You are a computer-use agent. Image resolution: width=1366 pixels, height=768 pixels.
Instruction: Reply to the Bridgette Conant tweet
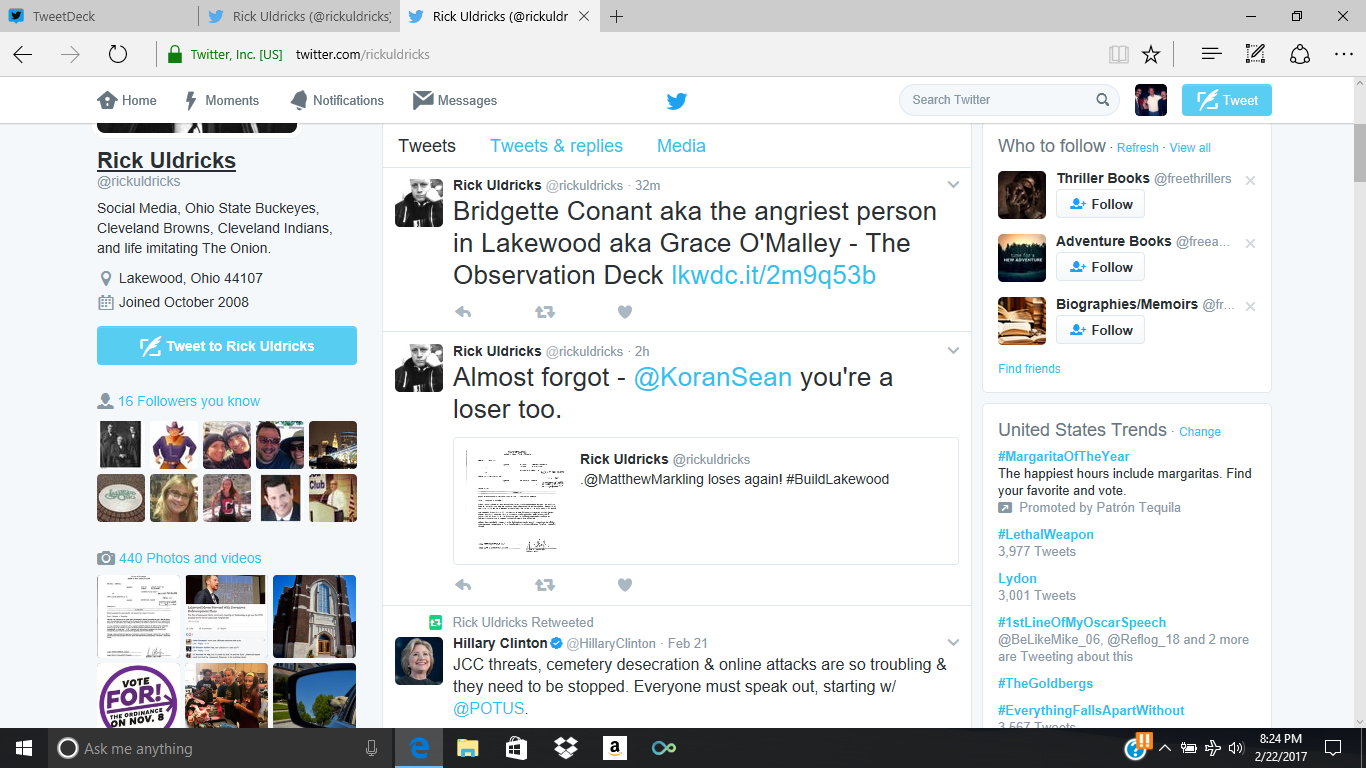click(463, 311)
